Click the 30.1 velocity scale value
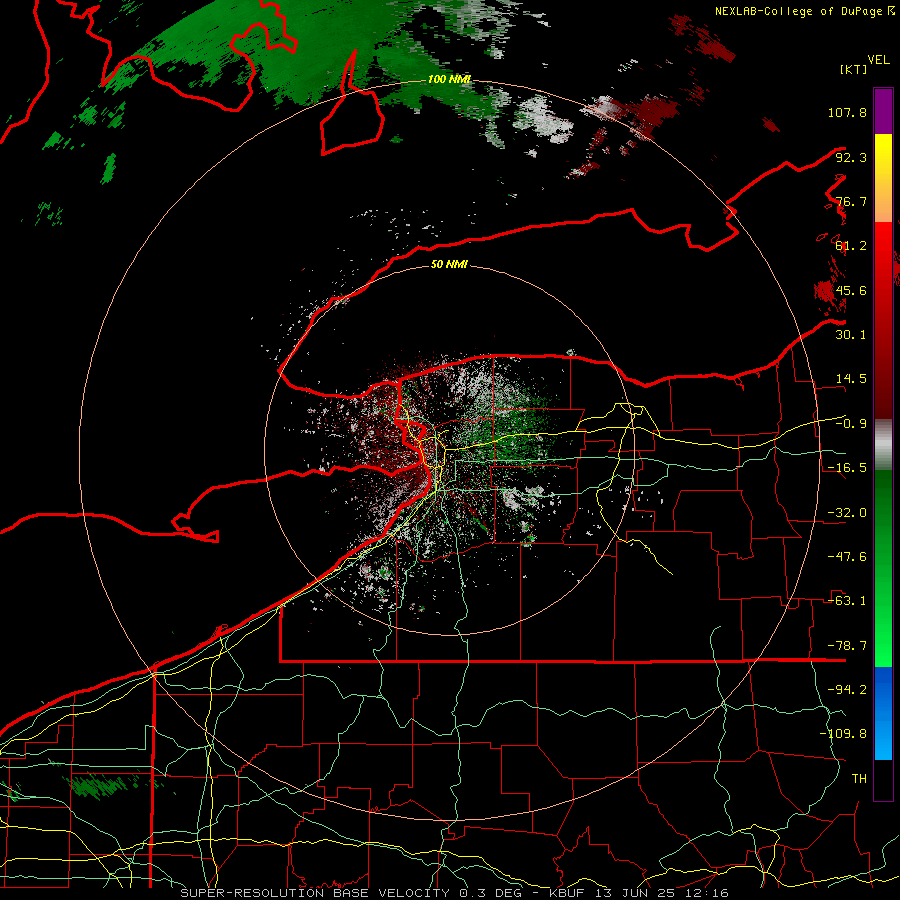900x900 pixels. (x=851, y=335)
